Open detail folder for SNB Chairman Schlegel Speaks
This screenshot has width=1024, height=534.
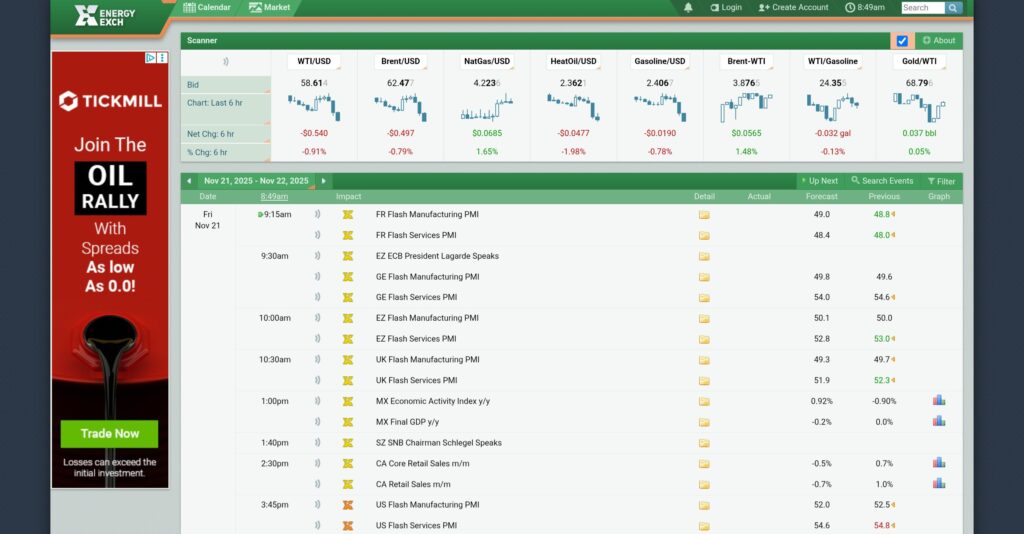704,443
